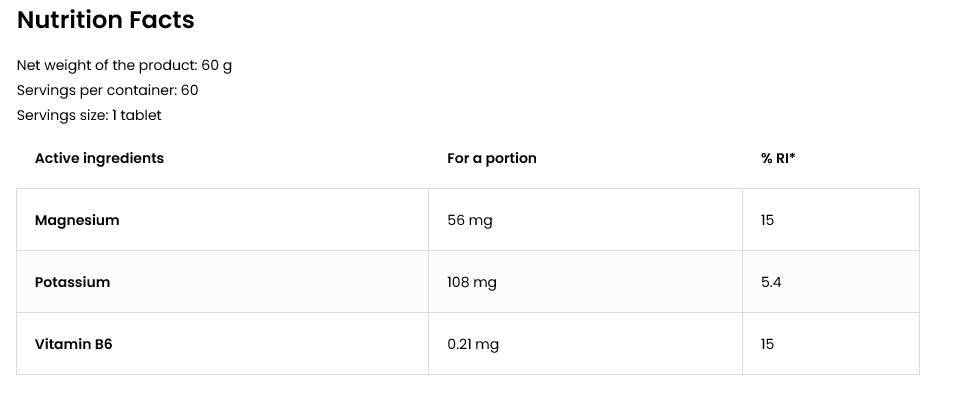
Task: Click the % RI* column header
Action: [x=778, y=158]
